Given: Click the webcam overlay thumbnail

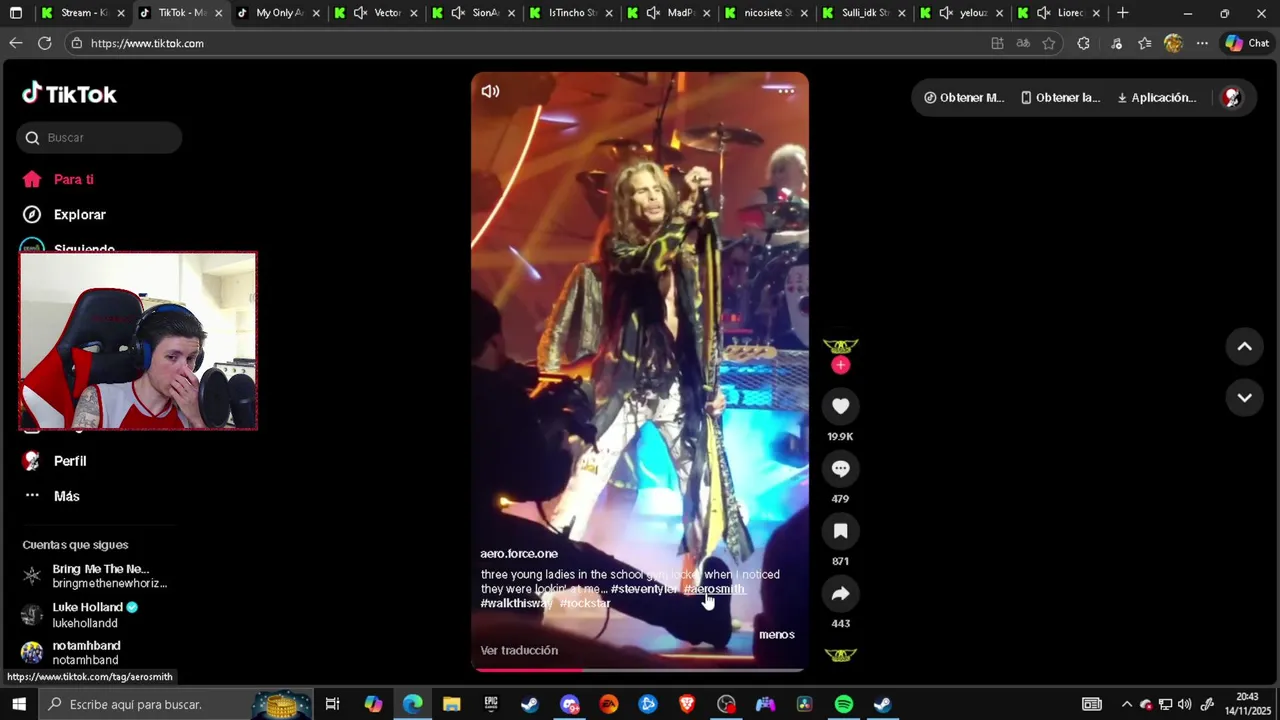Looking at the screenshot, I should point(138,341).
